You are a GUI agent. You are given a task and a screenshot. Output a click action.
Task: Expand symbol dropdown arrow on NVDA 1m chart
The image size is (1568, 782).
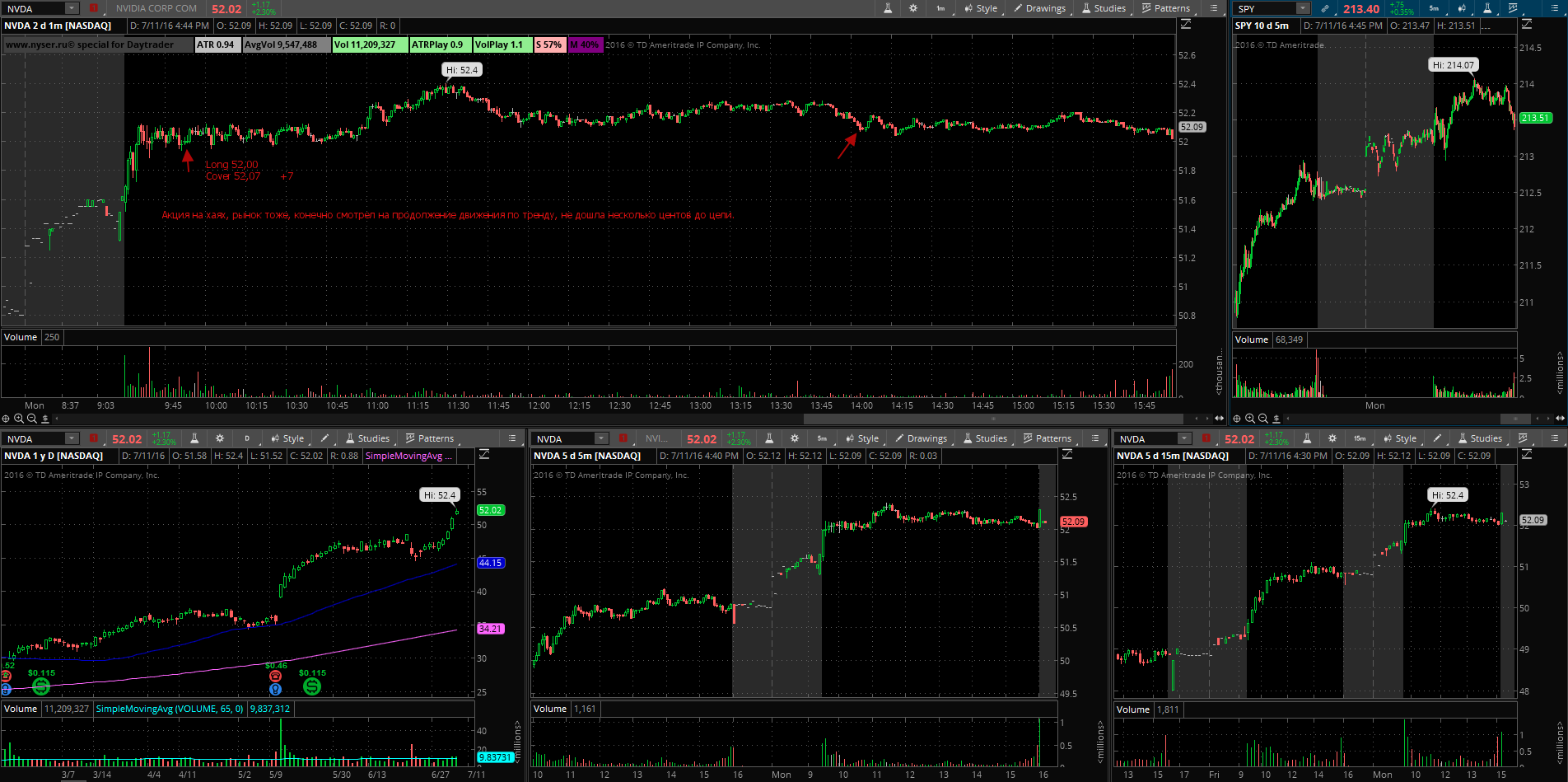pyautogui.click(x=72, y=8)
